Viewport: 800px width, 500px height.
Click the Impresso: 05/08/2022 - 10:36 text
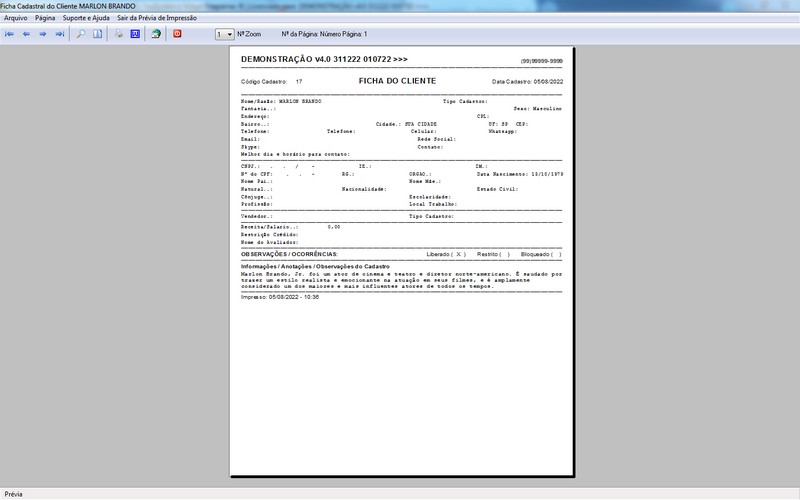(x=280, y=297)
